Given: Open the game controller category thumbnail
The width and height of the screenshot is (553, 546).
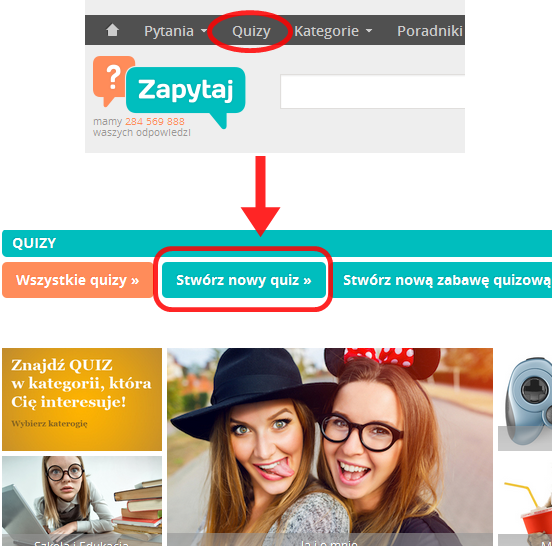Looking at the screenshot, I should 525,399.
